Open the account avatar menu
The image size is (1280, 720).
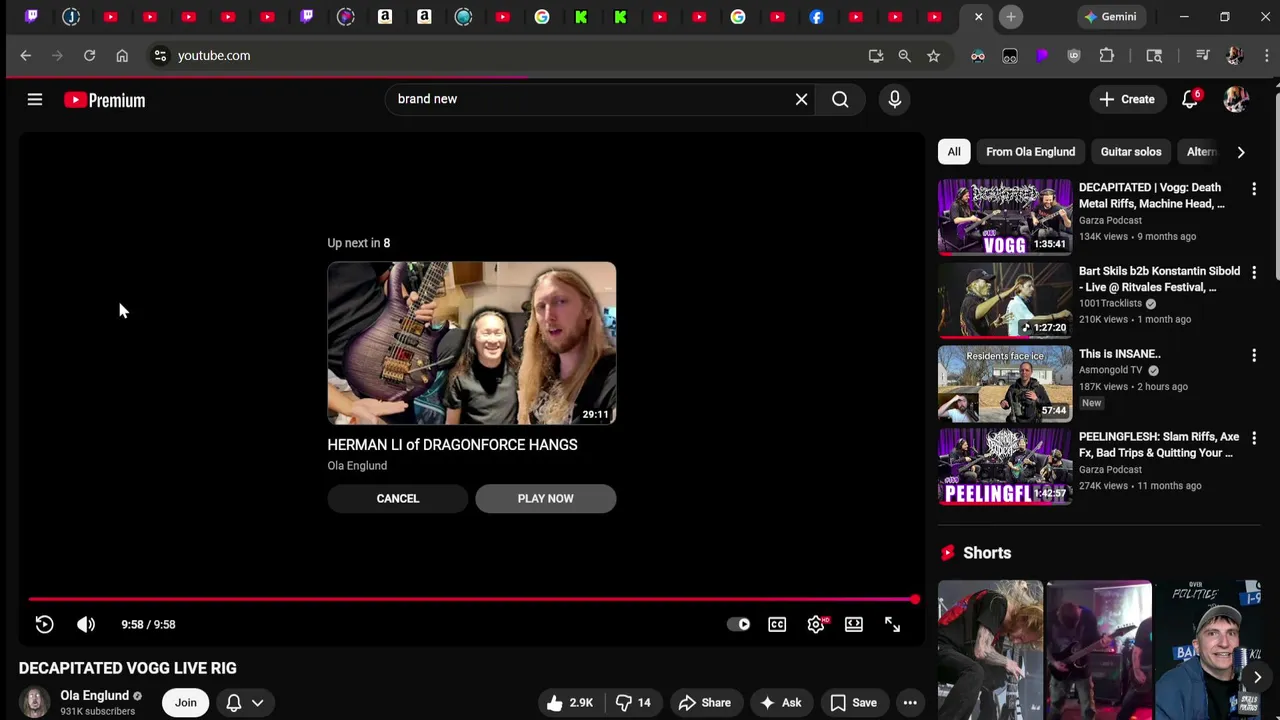1236,99
